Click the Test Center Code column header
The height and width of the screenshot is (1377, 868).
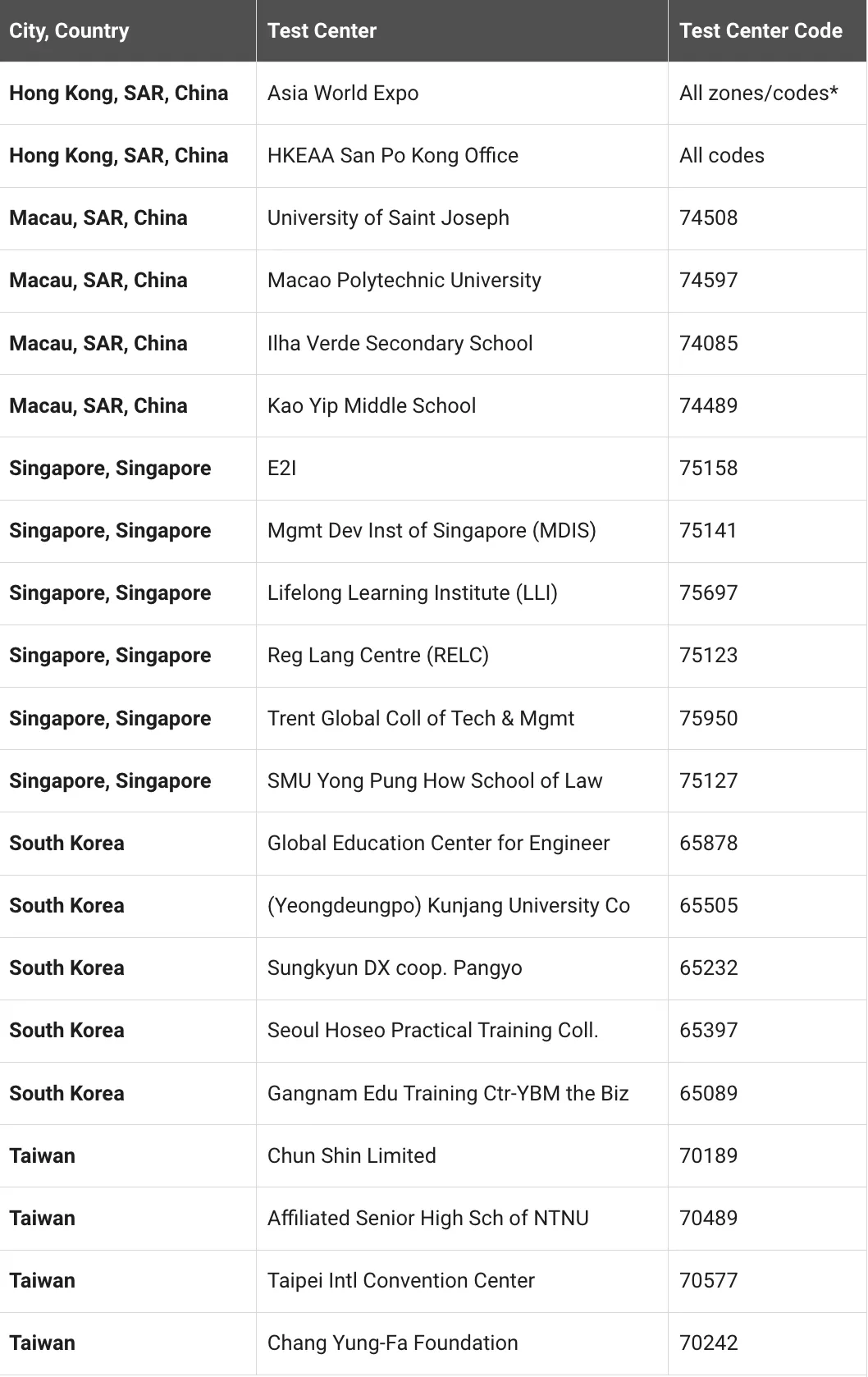(760, 31)
